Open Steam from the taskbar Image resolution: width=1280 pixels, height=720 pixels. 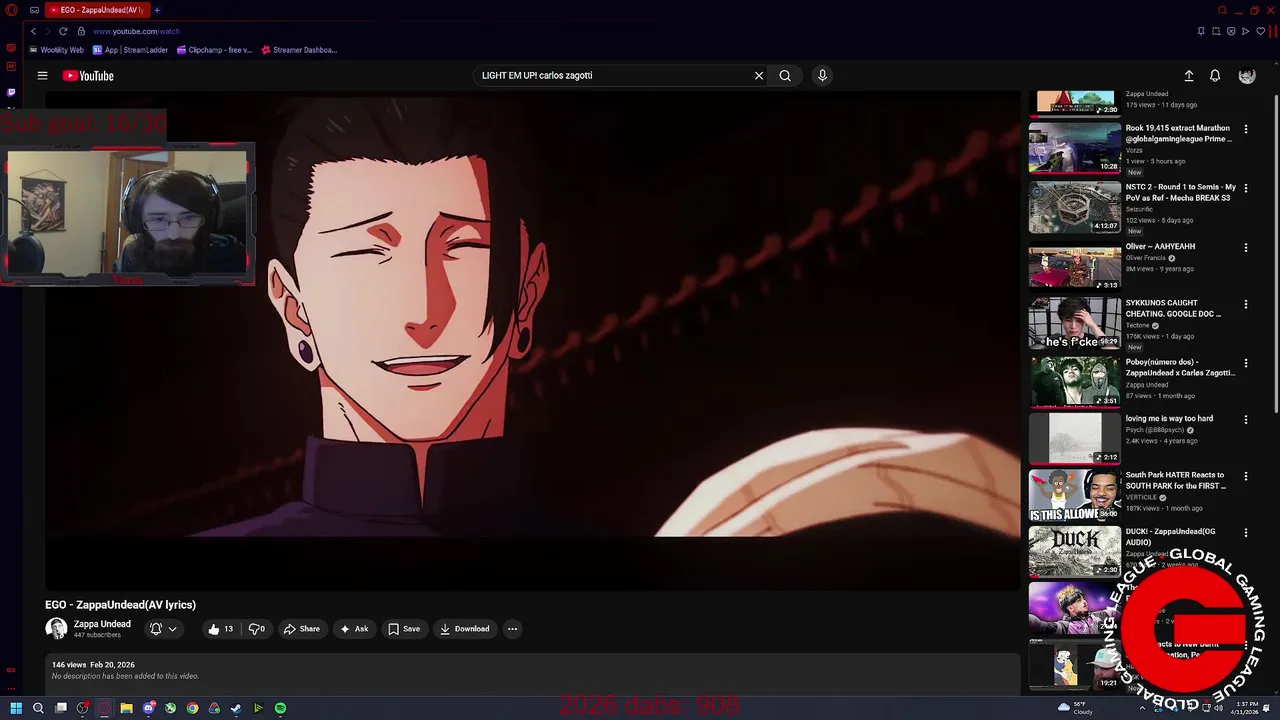click(x=236, y=708)
